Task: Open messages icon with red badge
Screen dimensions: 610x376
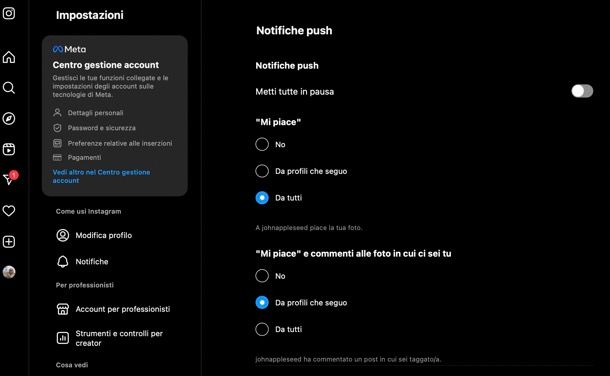Action: 10,178
